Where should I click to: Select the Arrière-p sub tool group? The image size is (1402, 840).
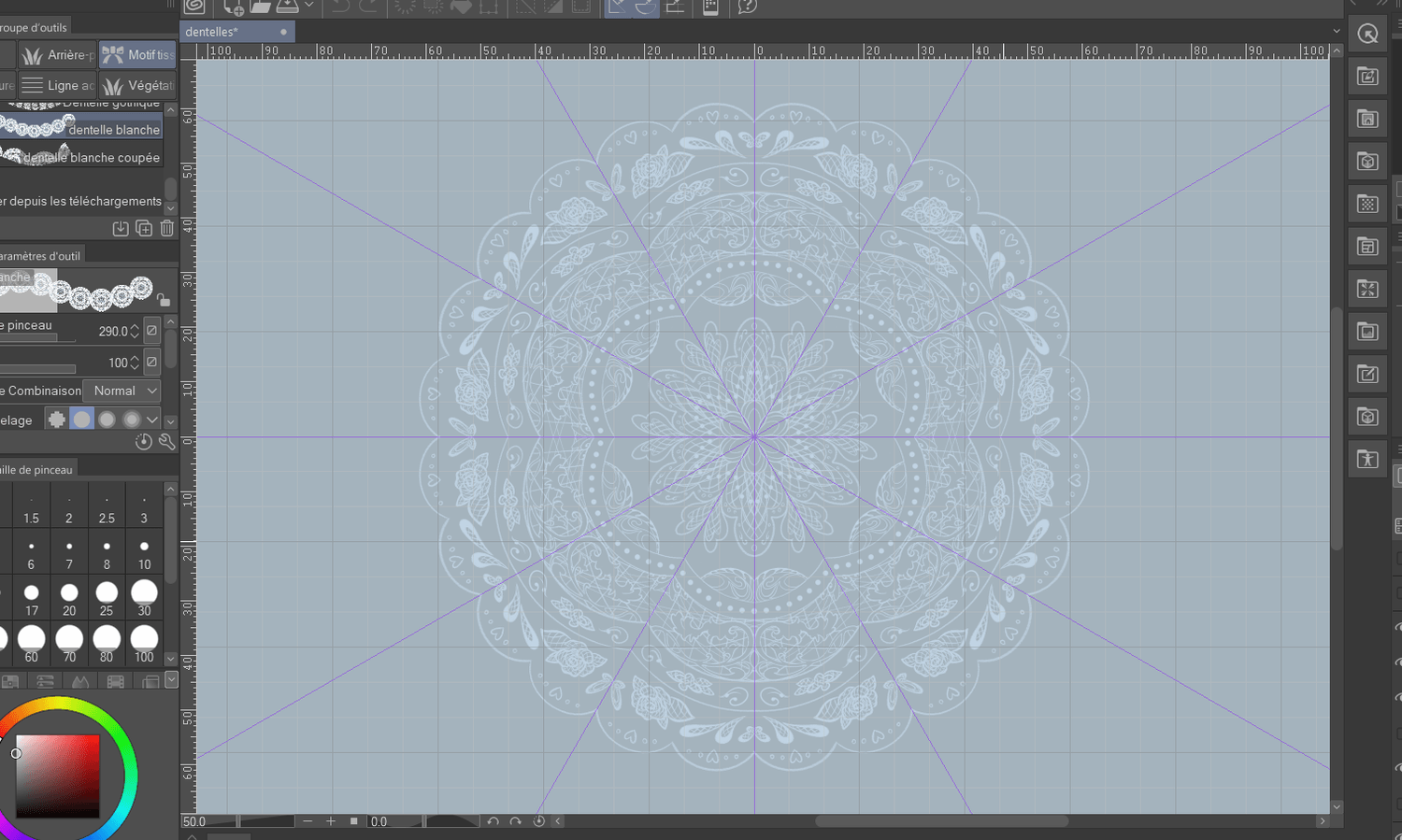click(58, 55)
